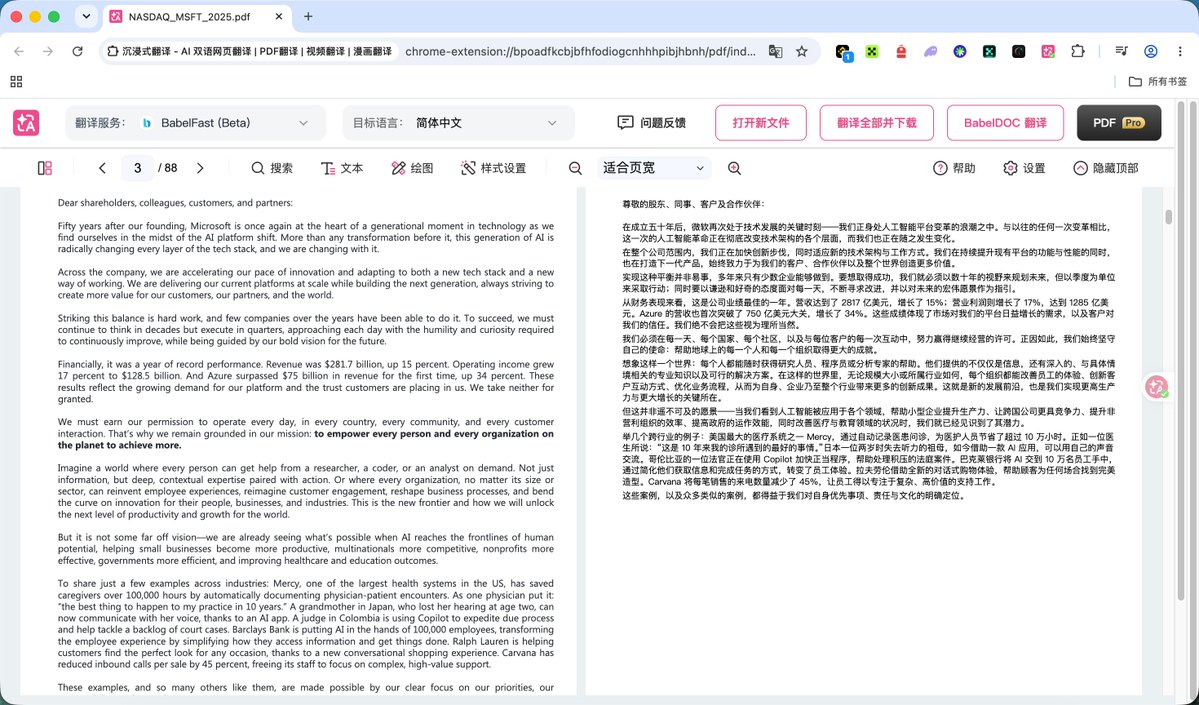
Task: Open the extensions puzzle piece menu
Action: tap(1077, 51)
